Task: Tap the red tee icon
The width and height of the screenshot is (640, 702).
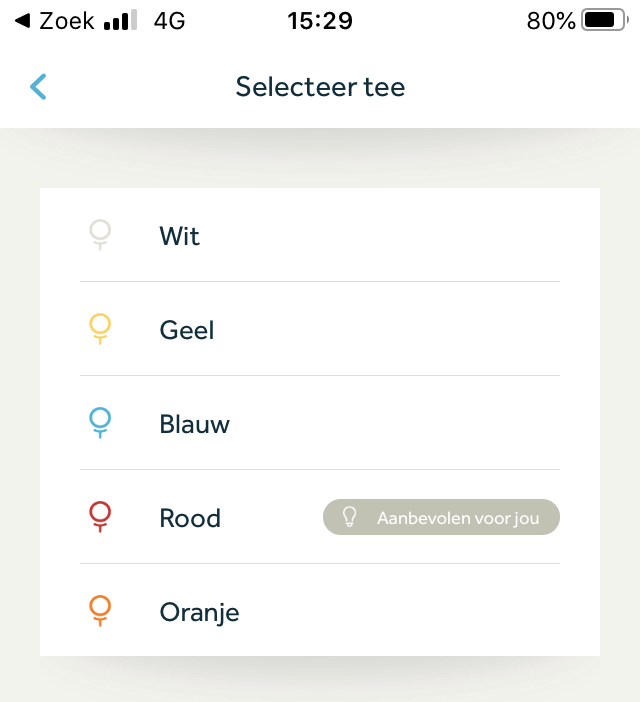Action: pos(100,517)
